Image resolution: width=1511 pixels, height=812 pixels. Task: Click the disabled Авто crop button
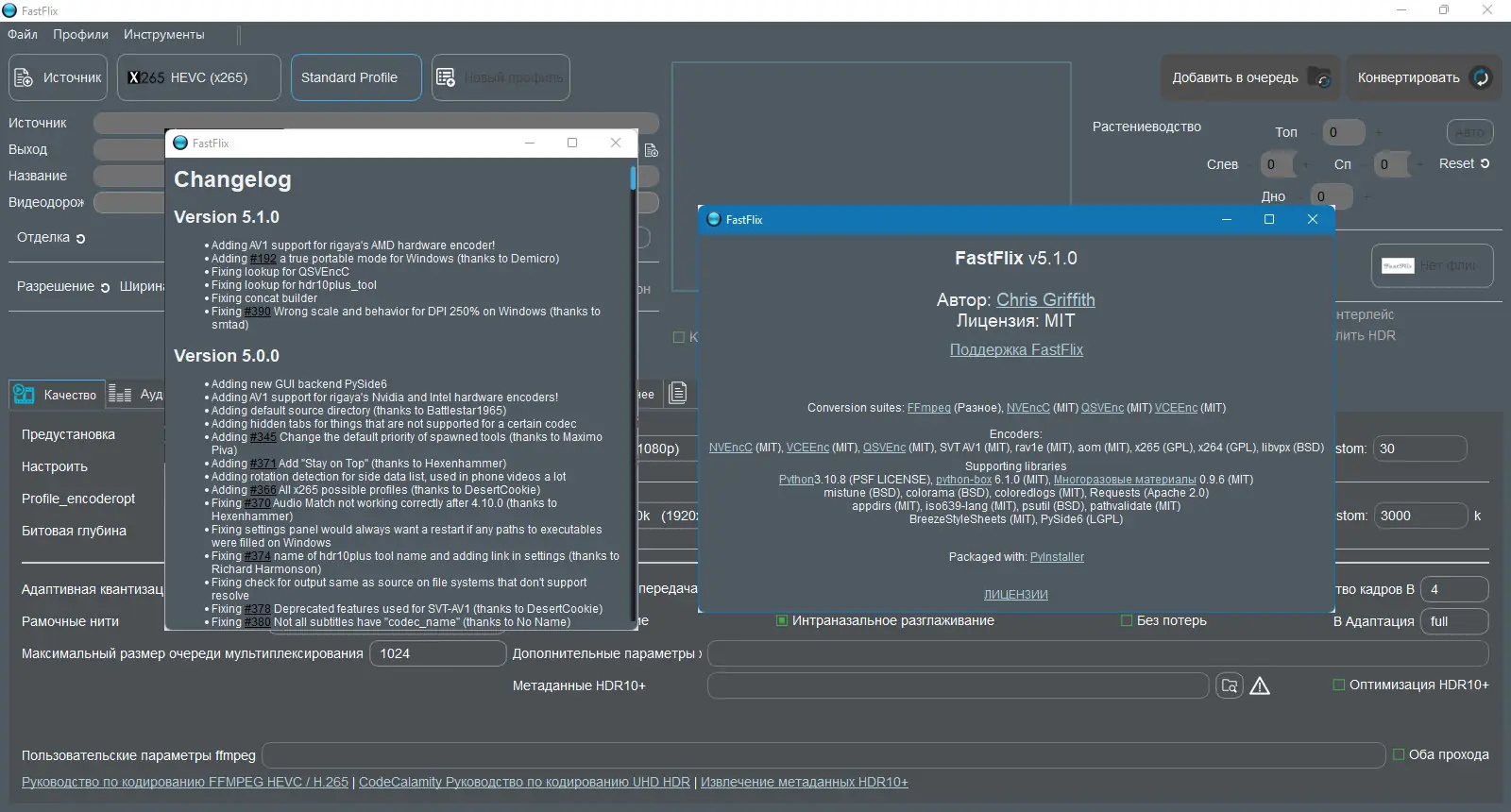pyautogui.click(x=1469, y=132)
